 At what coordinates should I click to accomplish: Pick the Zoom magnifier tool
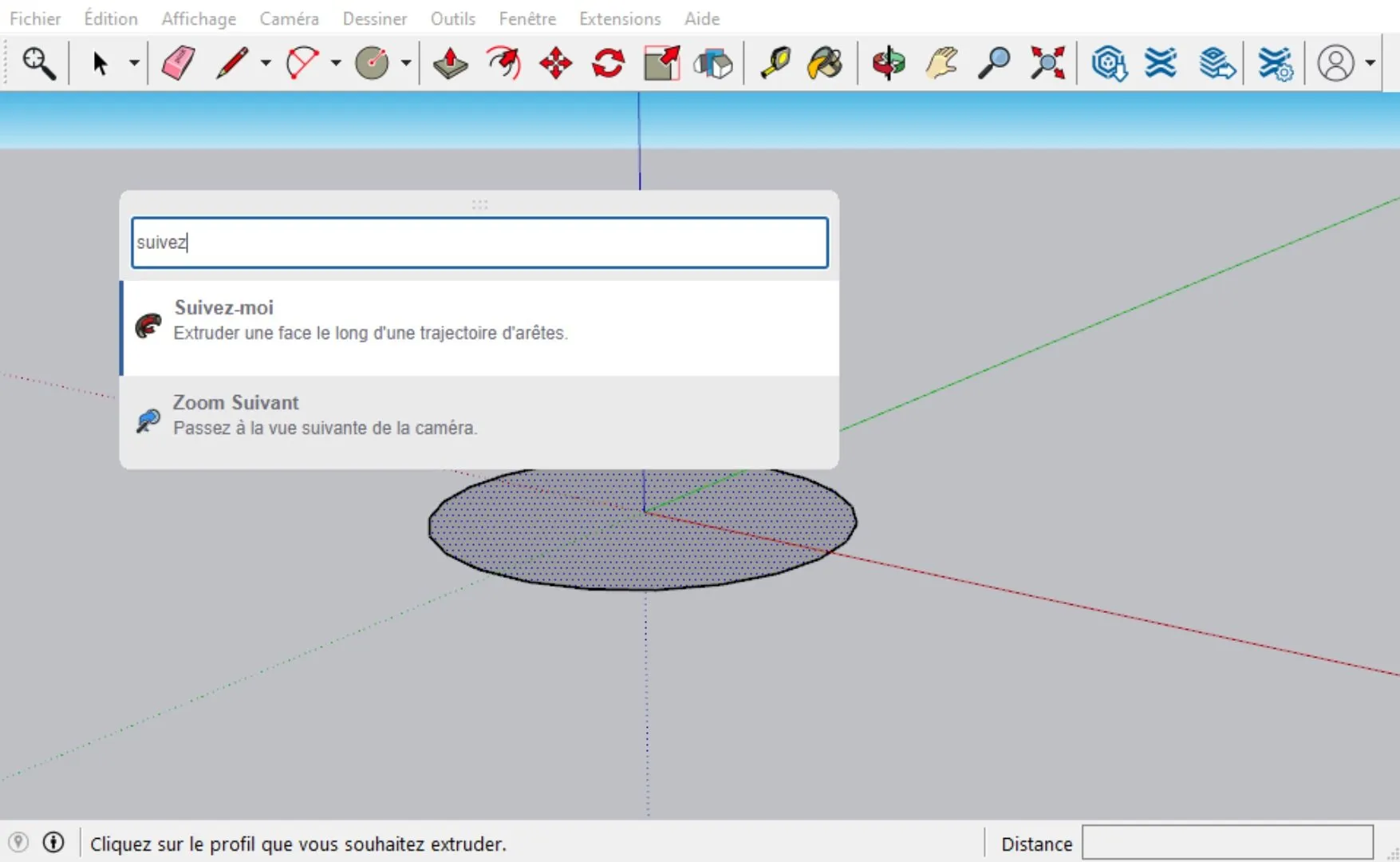click(995, 63)
